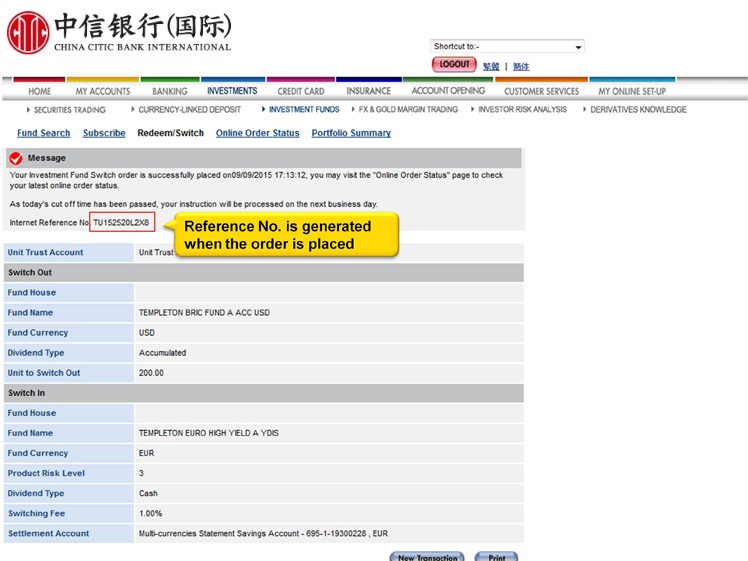Click the Print button
The width and height of the screenshot is (748, 561).
(x=496, y=556)
